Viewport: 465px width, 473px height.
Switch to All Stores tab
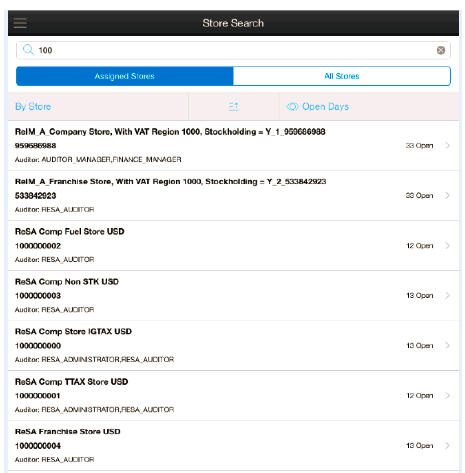coord(342,76)
